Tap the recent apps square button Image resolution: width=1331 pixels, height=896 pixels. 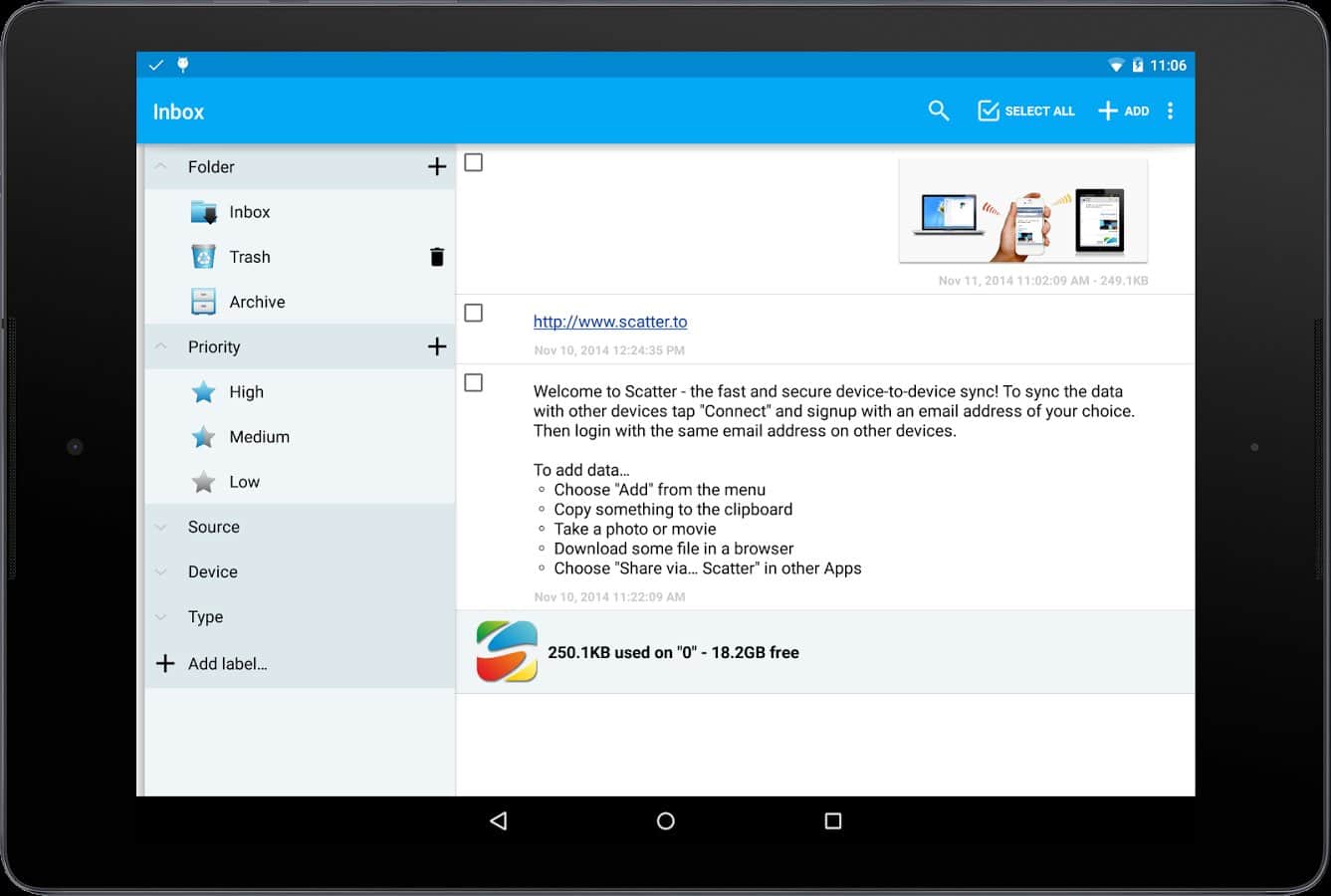(833, 820)
